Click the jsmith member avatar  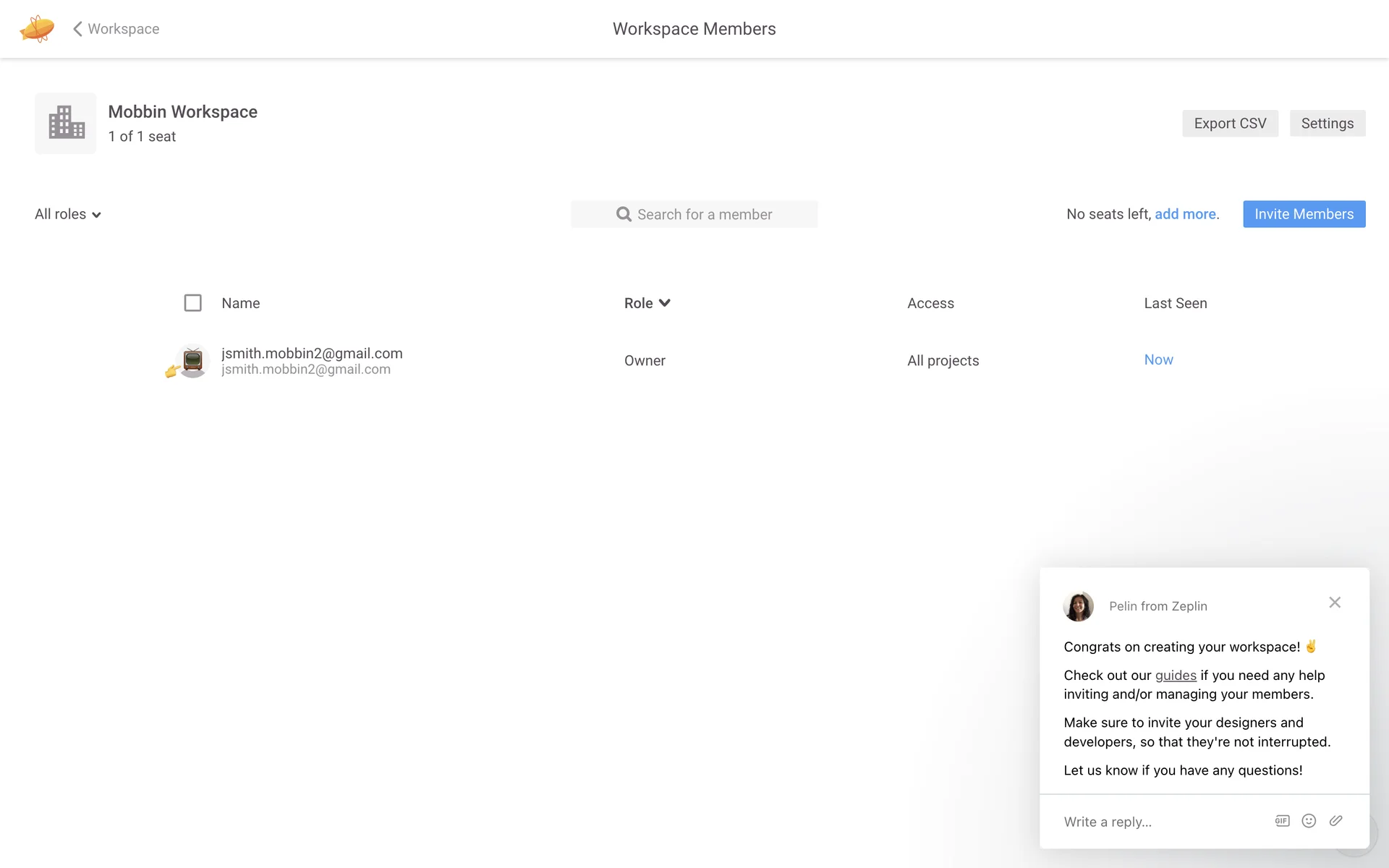pos(192,360)
